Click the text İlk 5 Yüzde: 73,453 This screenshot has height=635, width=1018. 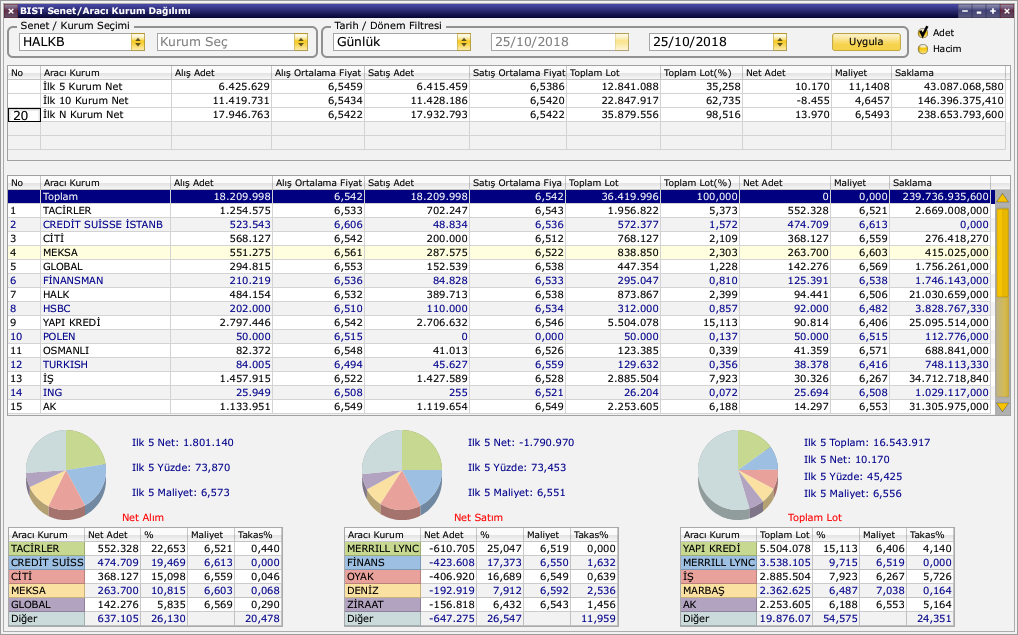[x=517, y=467]
